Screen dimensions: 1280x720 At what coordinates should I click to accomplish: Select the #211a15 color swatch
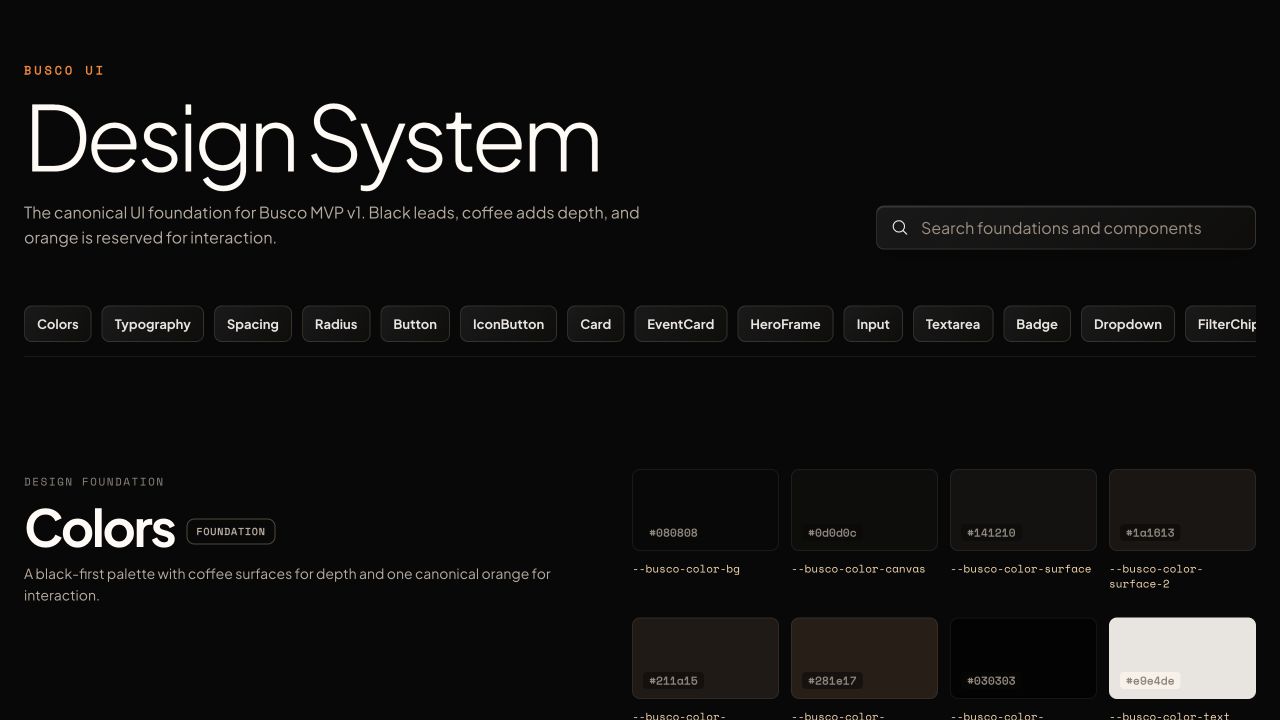pyautogui.click(x=705, y=658)
